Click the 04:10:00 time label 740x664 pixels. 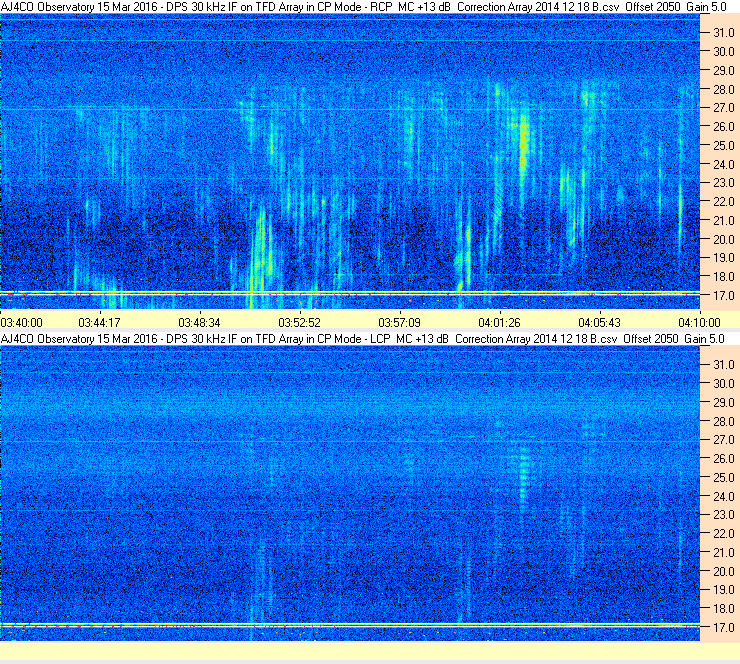[x=699, y=323]
